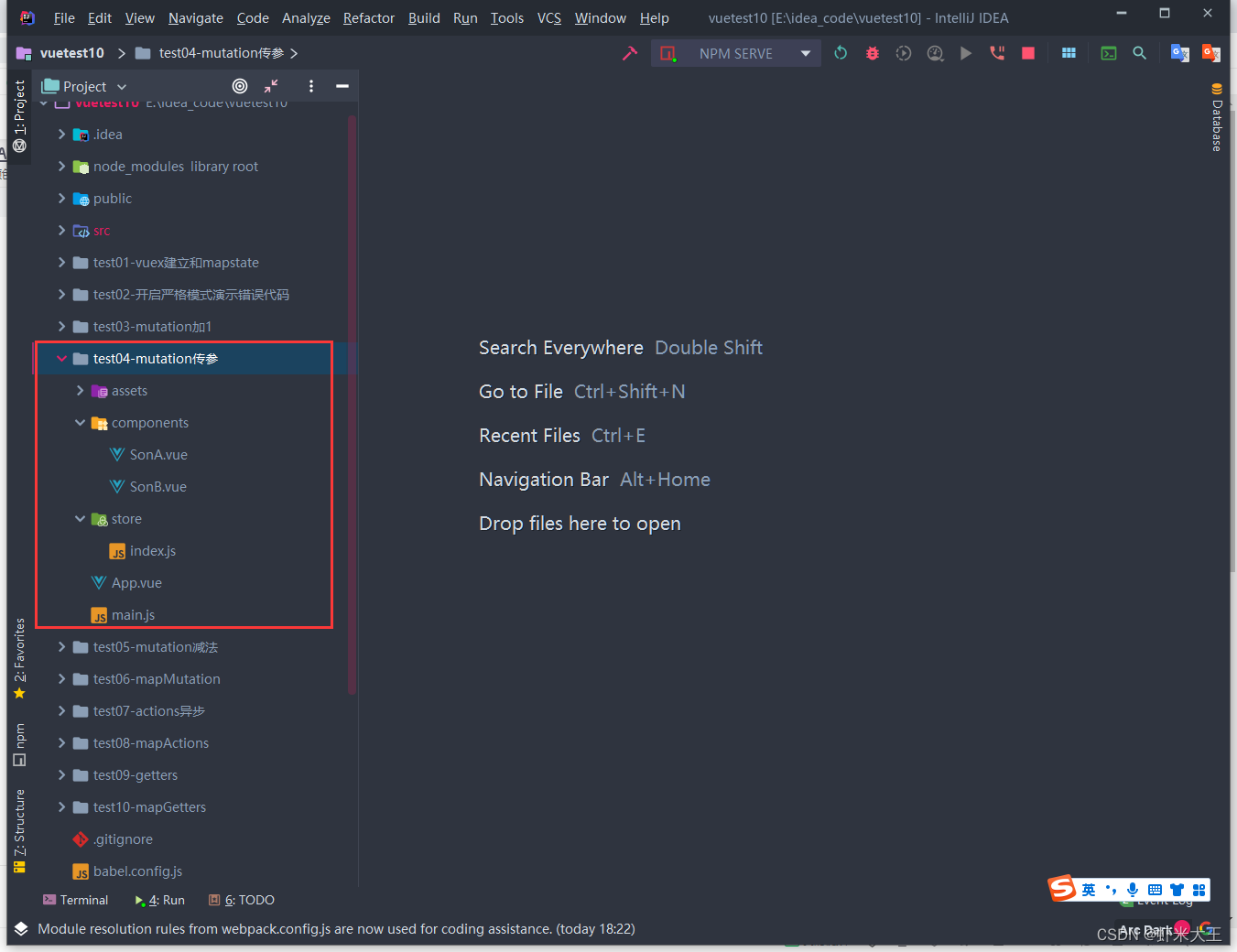
Task: Start NPM SERVE with the green Run arrow
Action: (965, 53)
